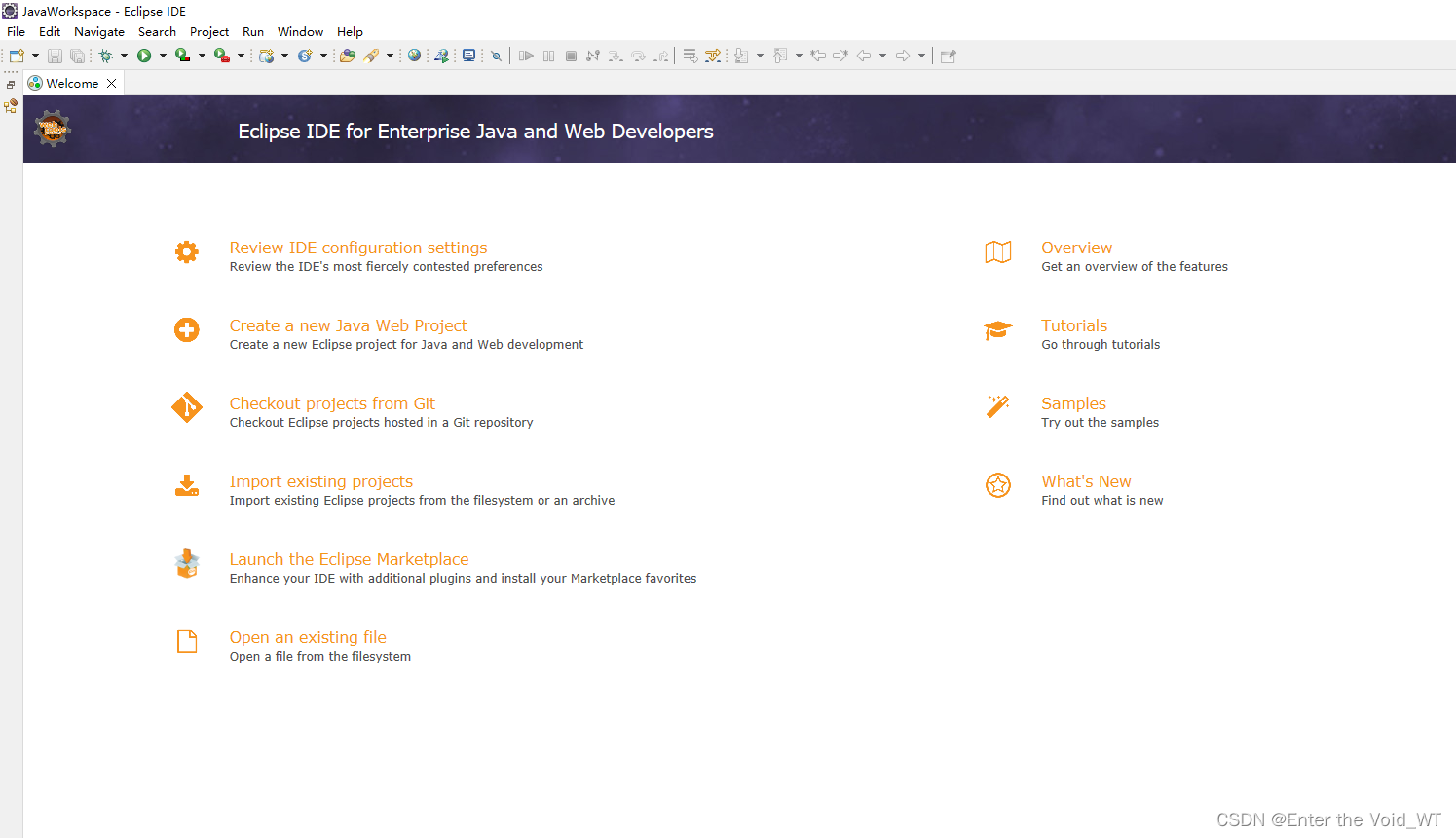Click the Step Over icon

638,56
